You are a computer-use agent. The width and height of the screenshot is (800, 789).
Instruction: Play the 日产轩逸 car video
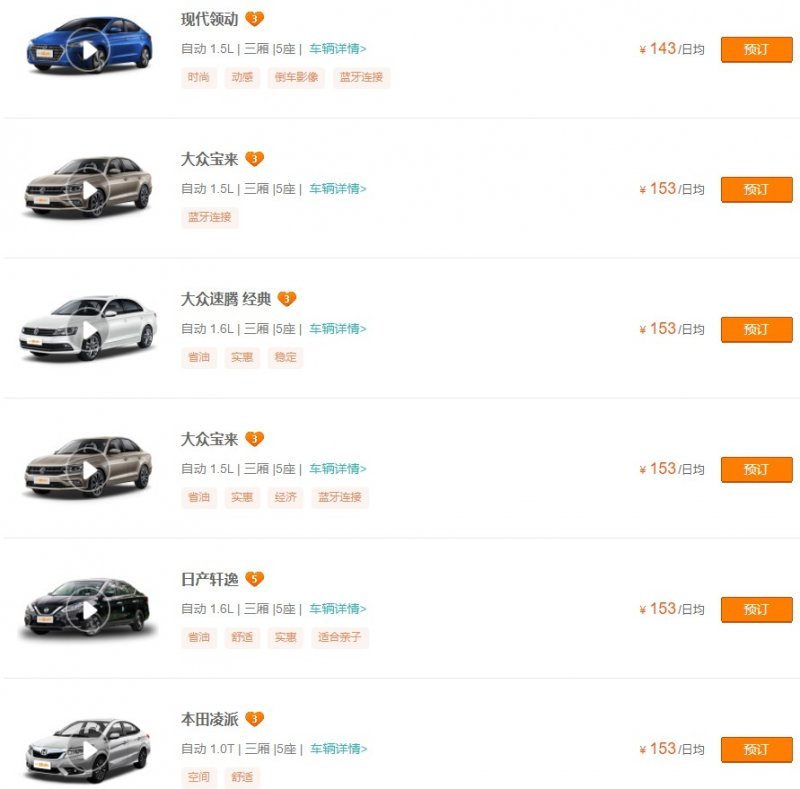point(89,609)
